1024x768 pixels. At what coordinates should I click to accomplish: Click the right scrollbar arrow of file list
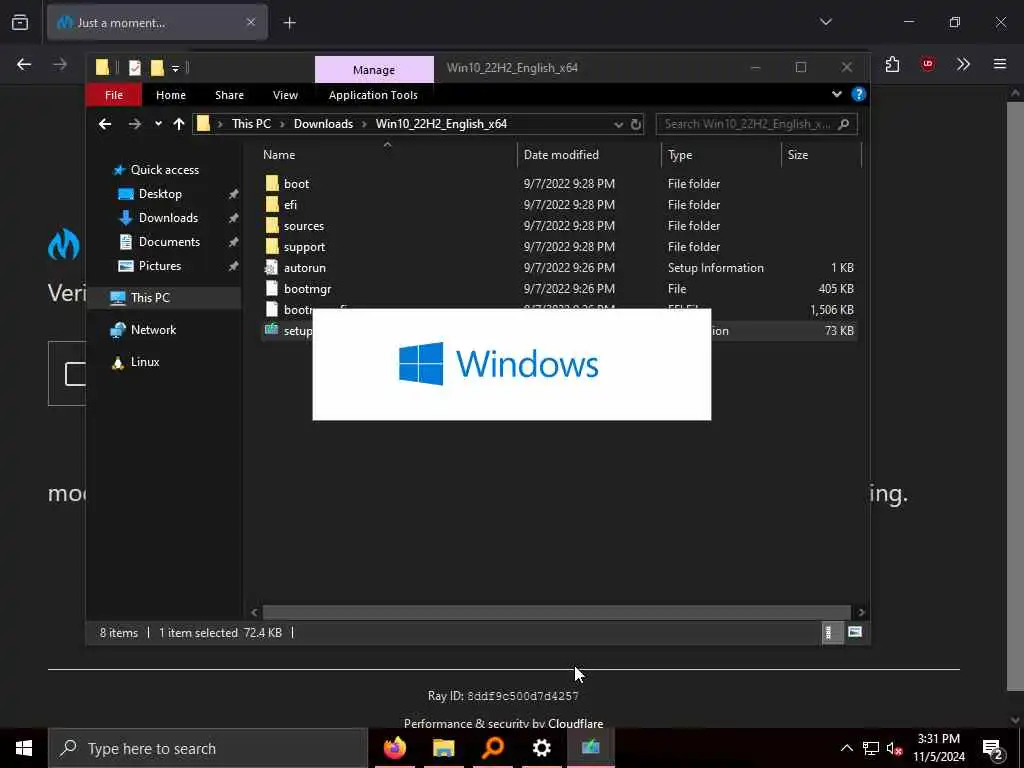pyautogui.click(x=861, y=612)
